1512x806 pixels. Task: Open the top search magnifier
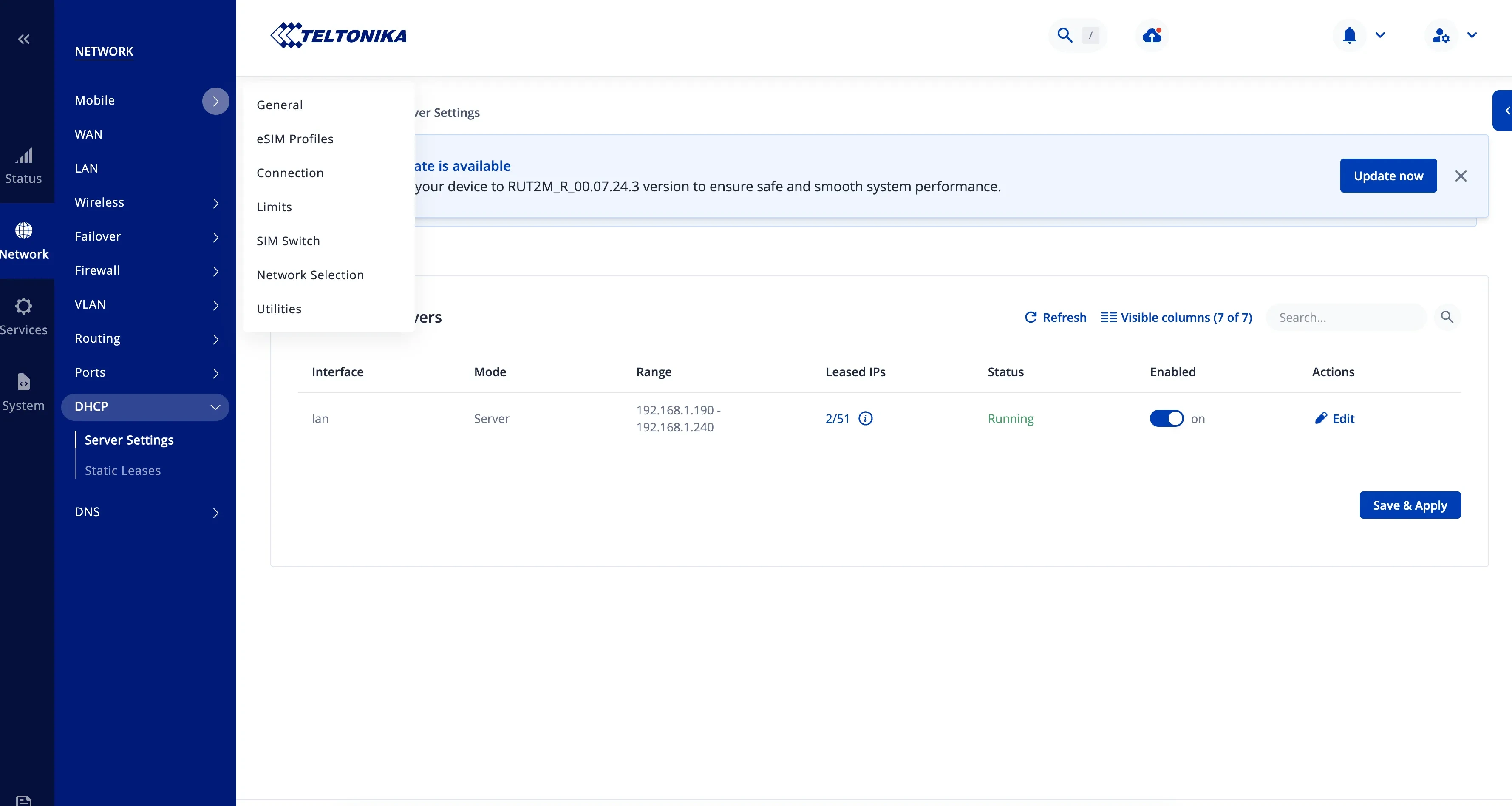tap(1065, 35)
